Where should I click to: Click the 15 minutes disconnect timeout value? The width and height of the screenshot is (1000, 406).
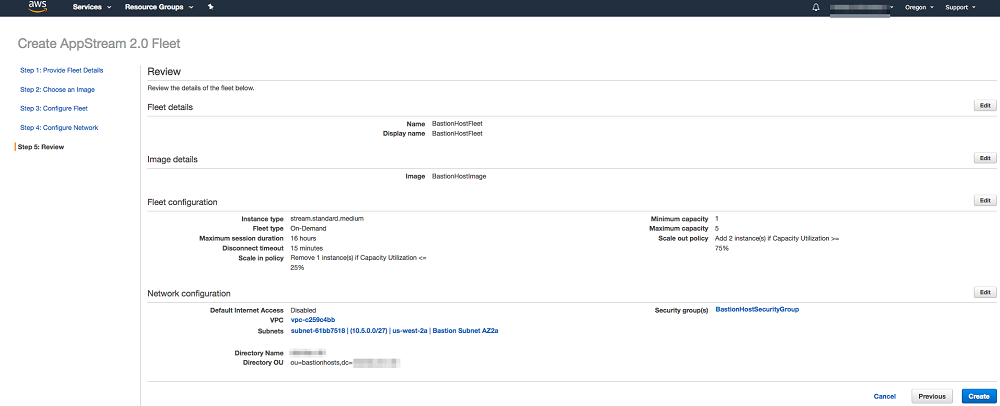tap(307, 248)
